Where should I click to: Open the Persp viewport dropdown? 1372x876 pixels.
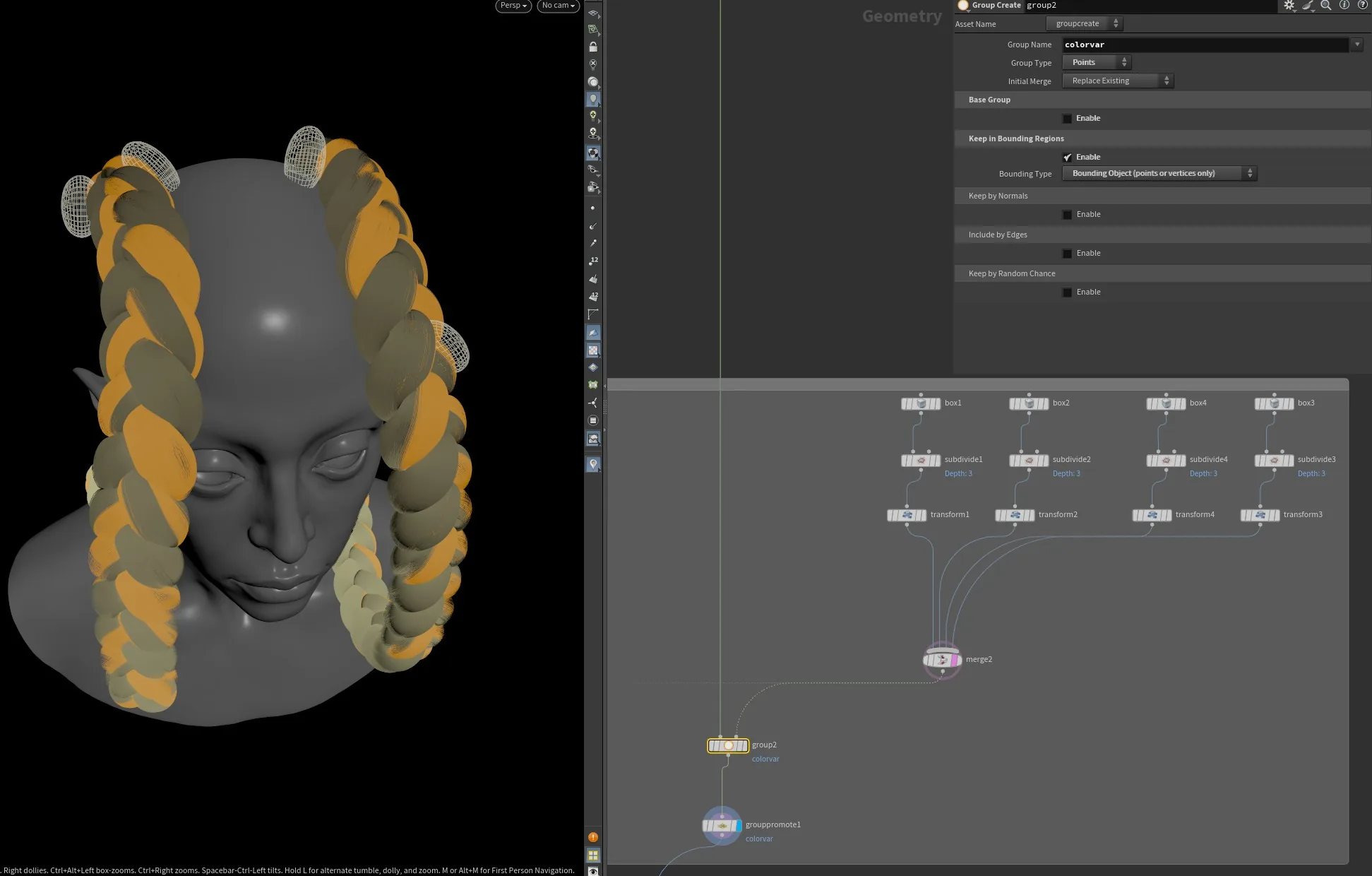513,6
